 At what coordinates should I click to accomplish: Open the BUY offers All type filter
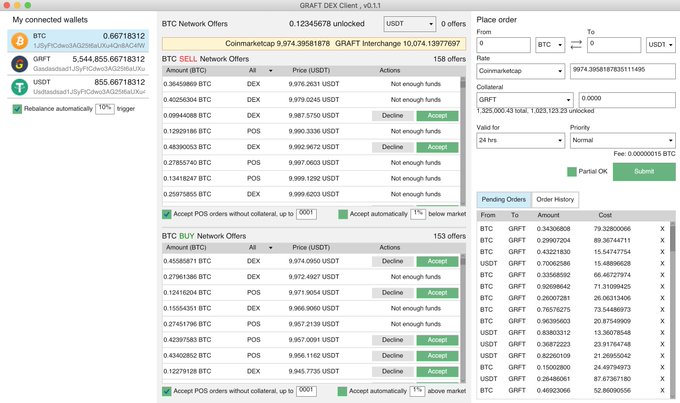coord(260,247)
